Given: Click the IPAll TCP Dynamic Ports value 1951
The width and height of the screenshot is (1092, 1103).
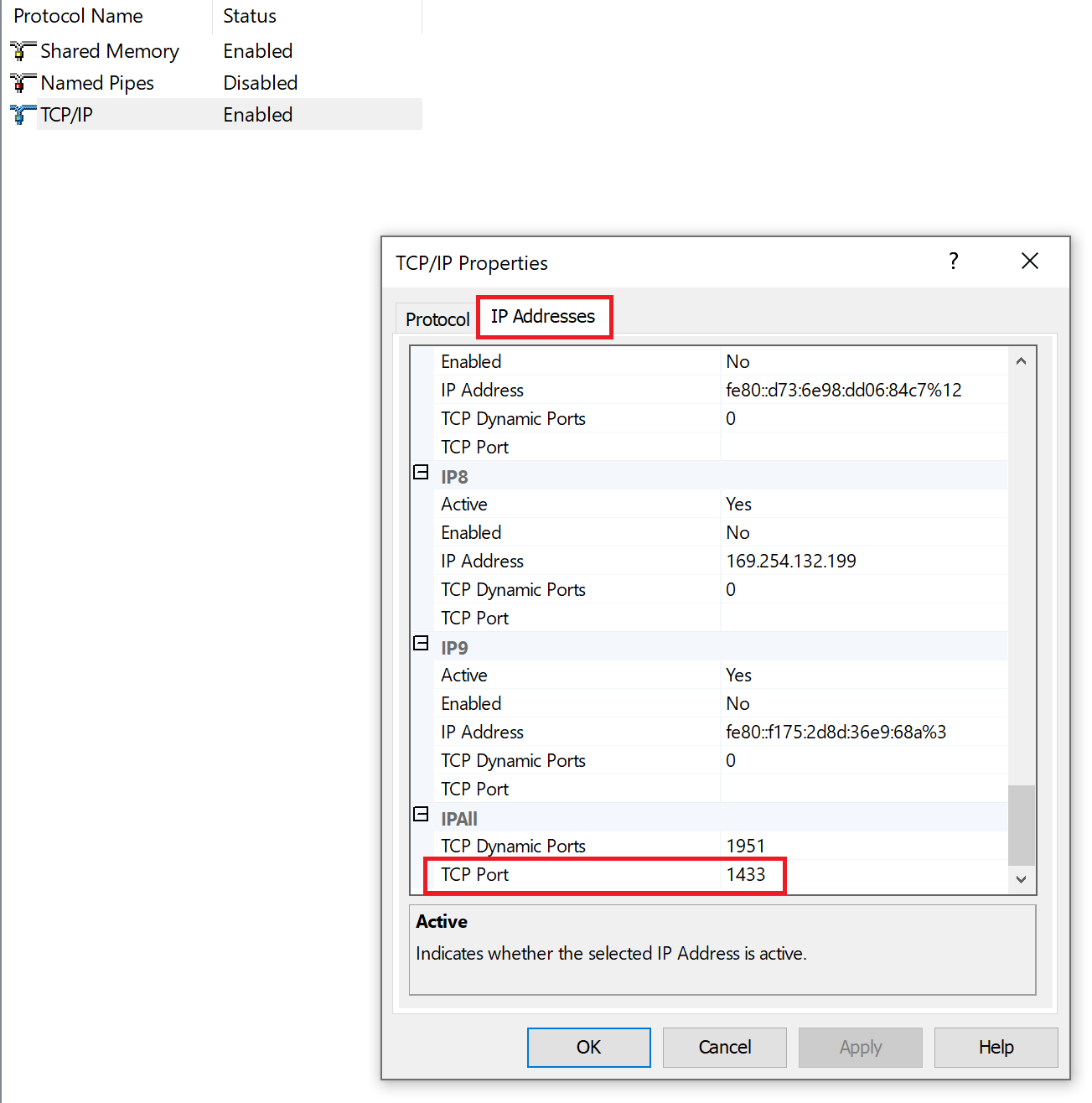Looking at the screenshot, I should (x=746, y=846).
